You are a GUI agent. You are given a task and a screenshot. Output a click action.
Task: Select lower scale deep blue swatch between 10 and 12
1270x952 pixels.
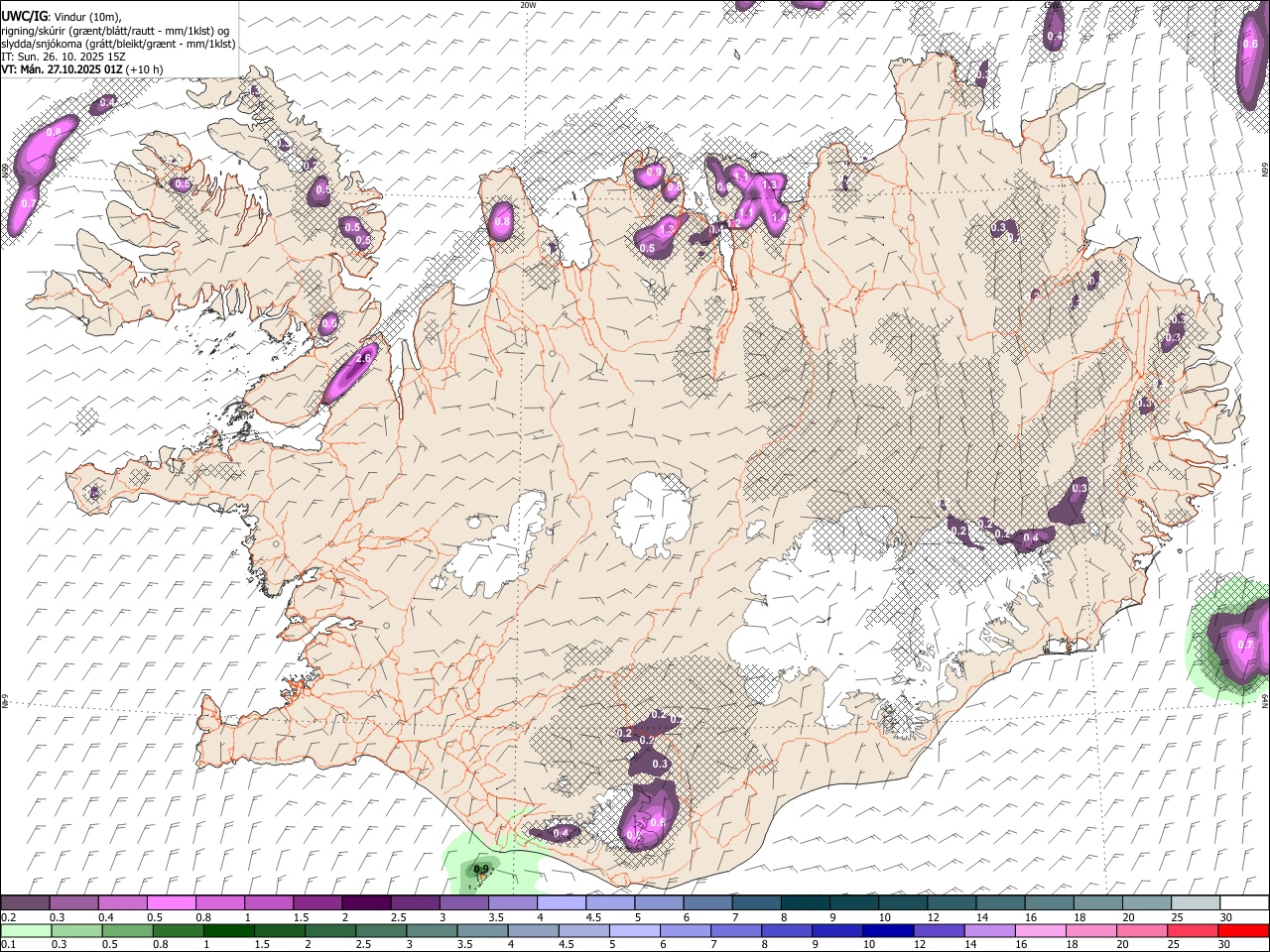[888, 931]
